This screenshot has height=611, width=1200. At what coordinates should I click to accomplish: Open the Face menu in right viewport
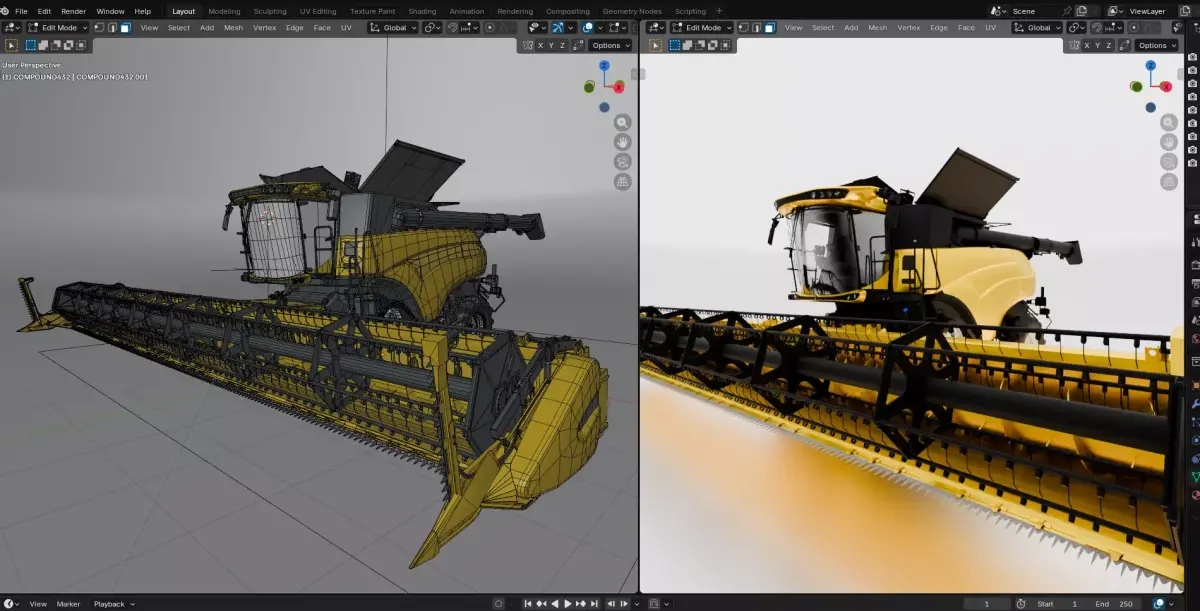point(966,28)
